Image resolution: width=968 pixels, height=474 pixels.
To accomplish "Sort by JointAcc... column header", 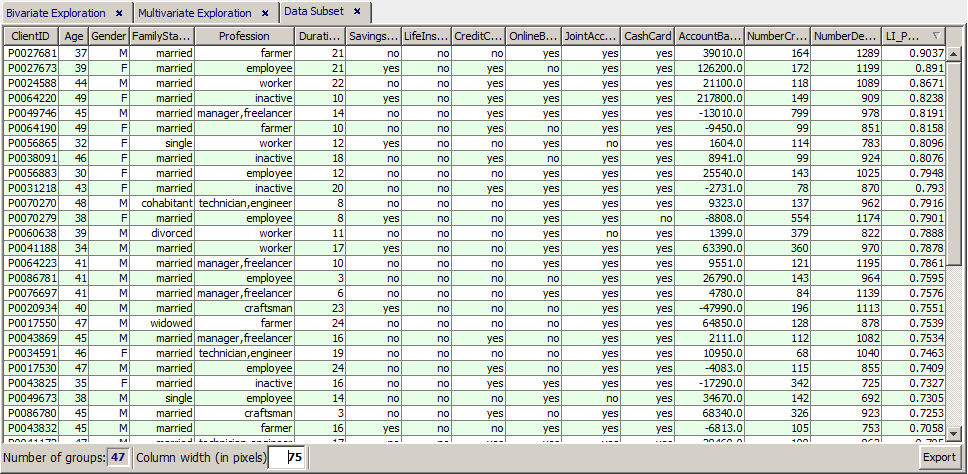I will [591, 36].
